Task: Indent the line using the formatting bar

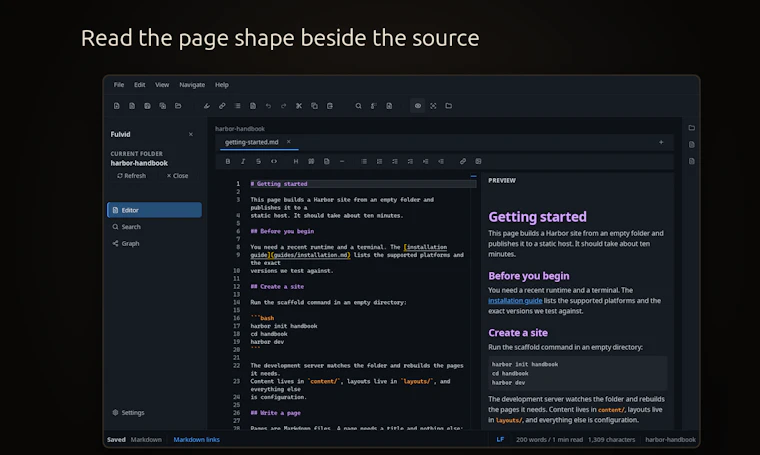Action: (x=426, y=161)
